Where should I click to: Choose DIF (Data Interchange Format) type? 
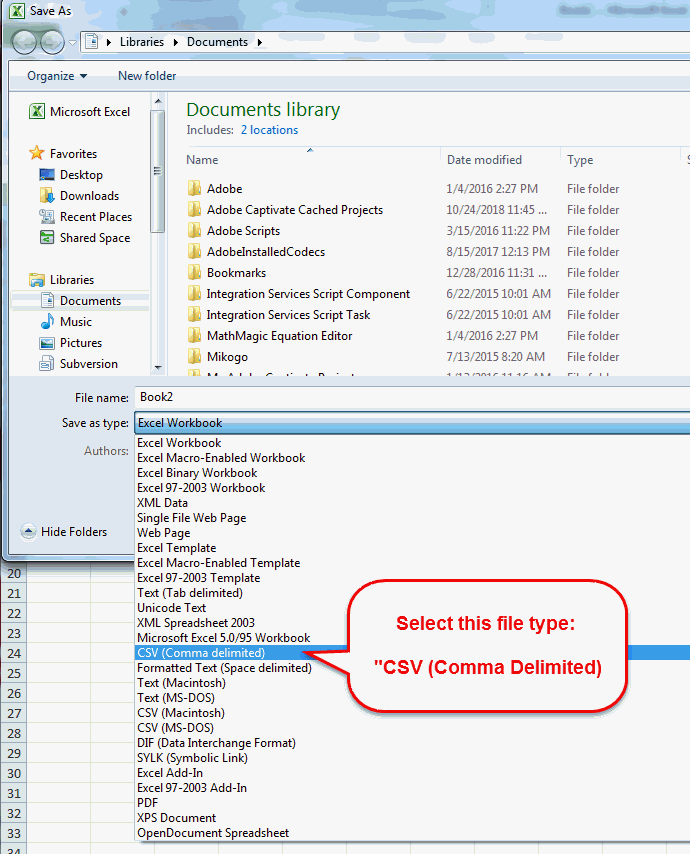(216, 743)
